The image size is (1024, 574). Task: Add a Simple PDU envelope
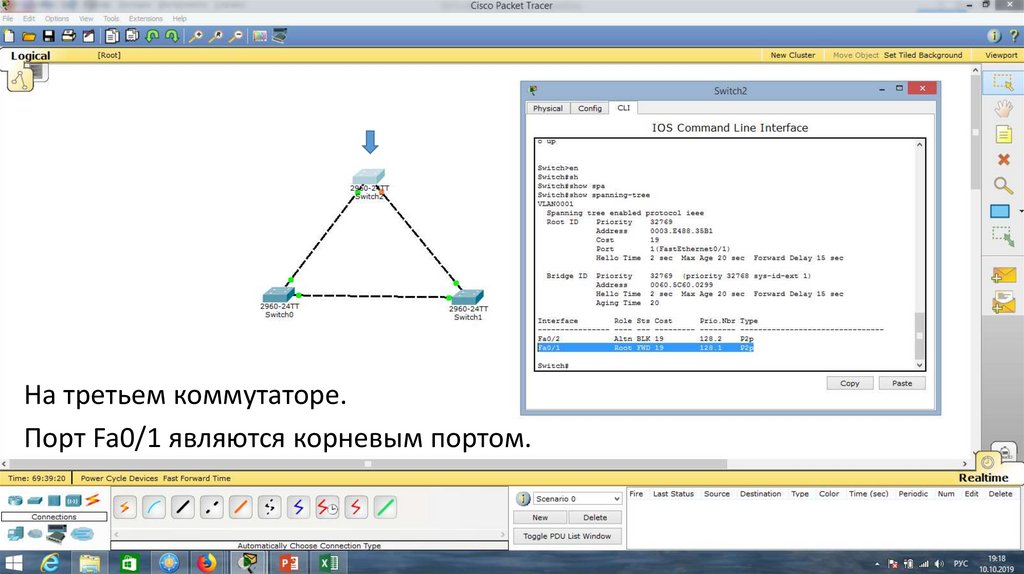(1004, 276)
